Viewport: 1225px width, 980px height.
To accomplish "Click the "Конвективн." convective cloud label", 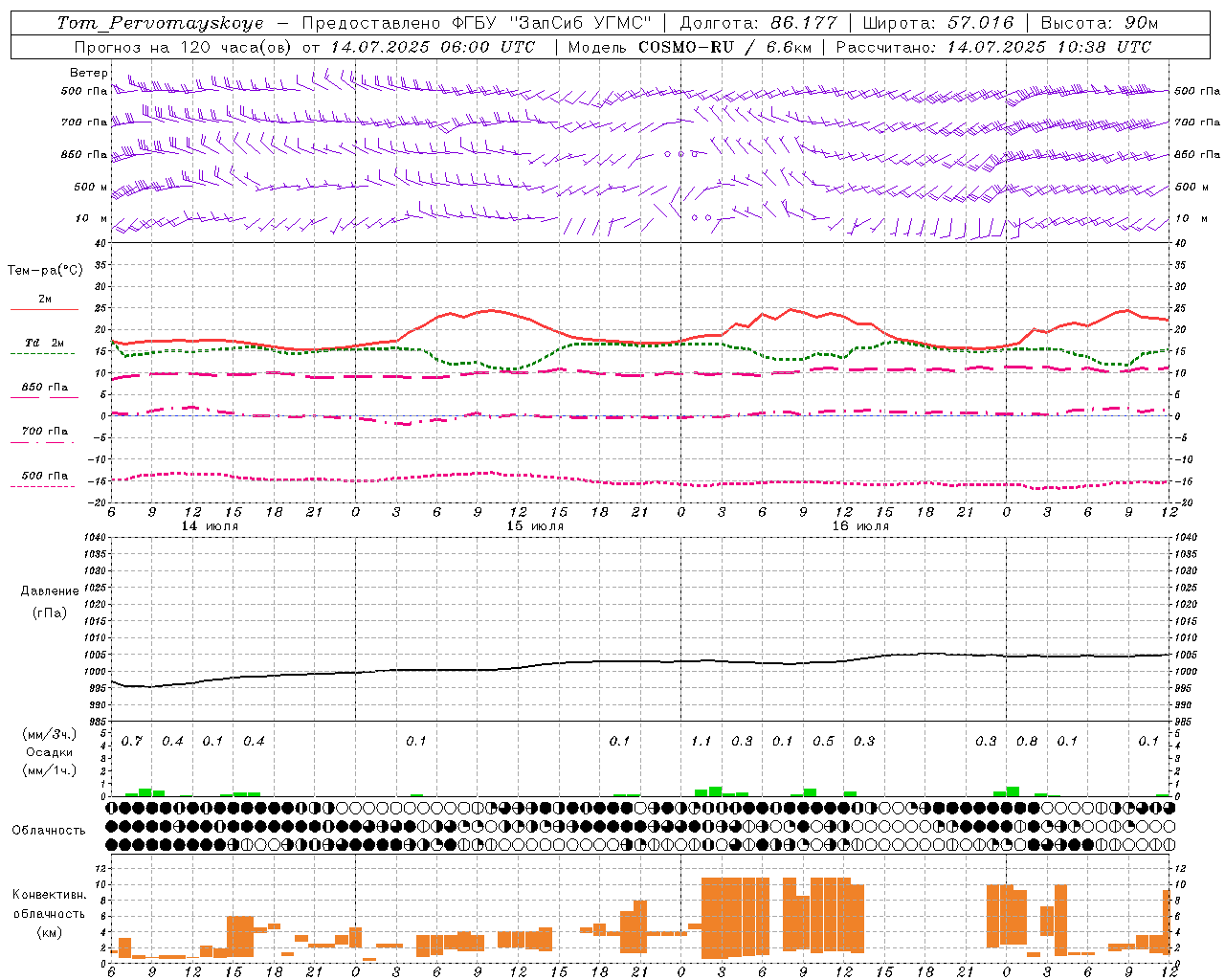I will click(49, 895).
